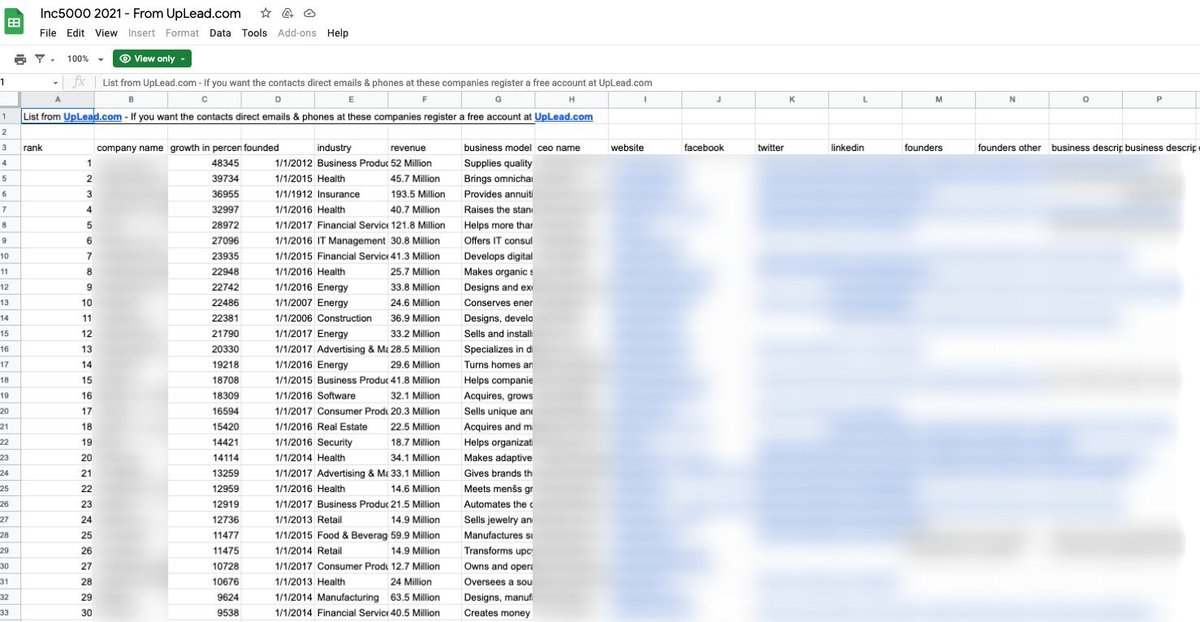Click the 'founders' header cell
The width and height of the screenshot is (1200, 622).
point(939,147)
